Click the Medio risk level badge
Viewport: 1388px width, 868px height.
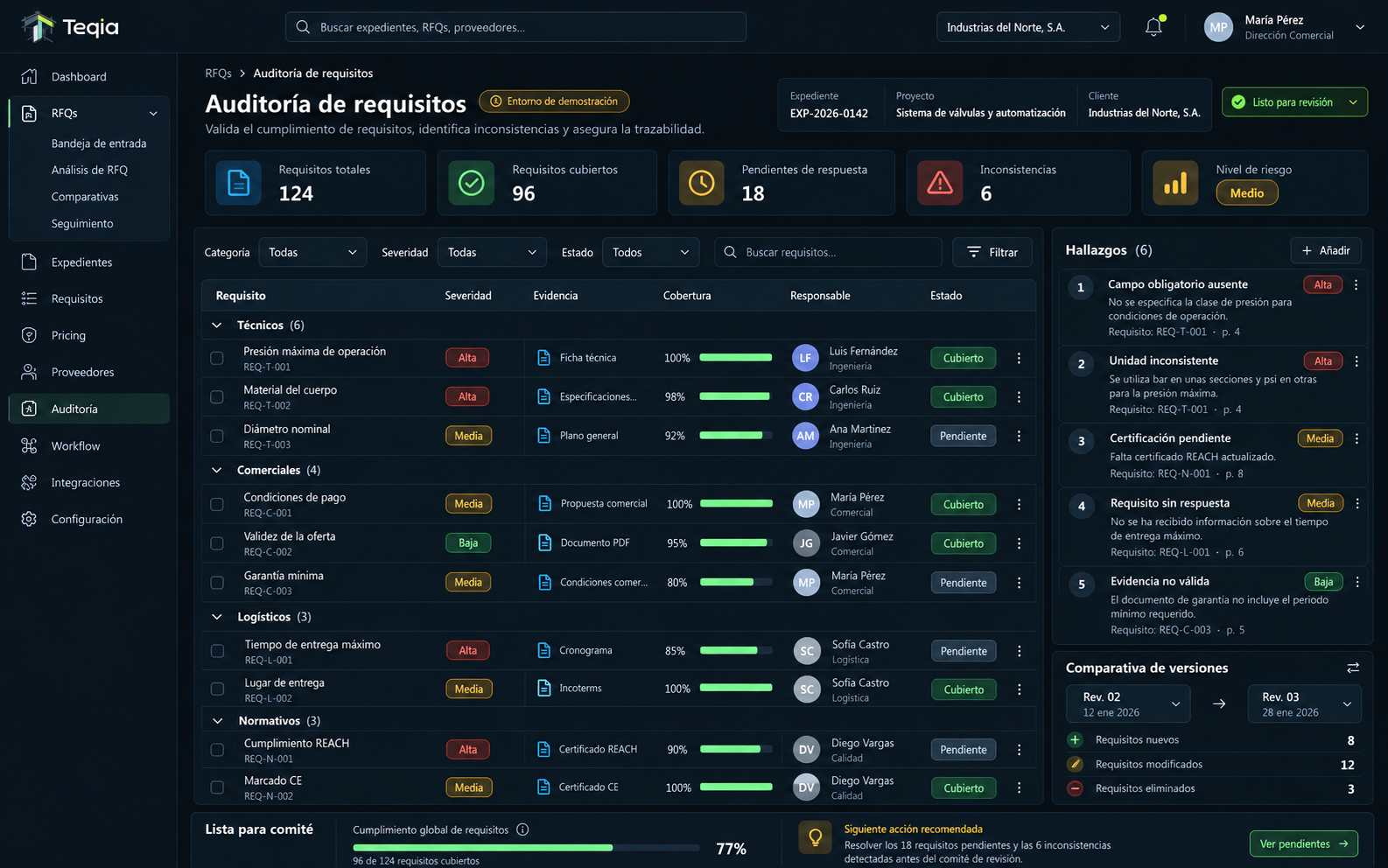coord(1247,192)
